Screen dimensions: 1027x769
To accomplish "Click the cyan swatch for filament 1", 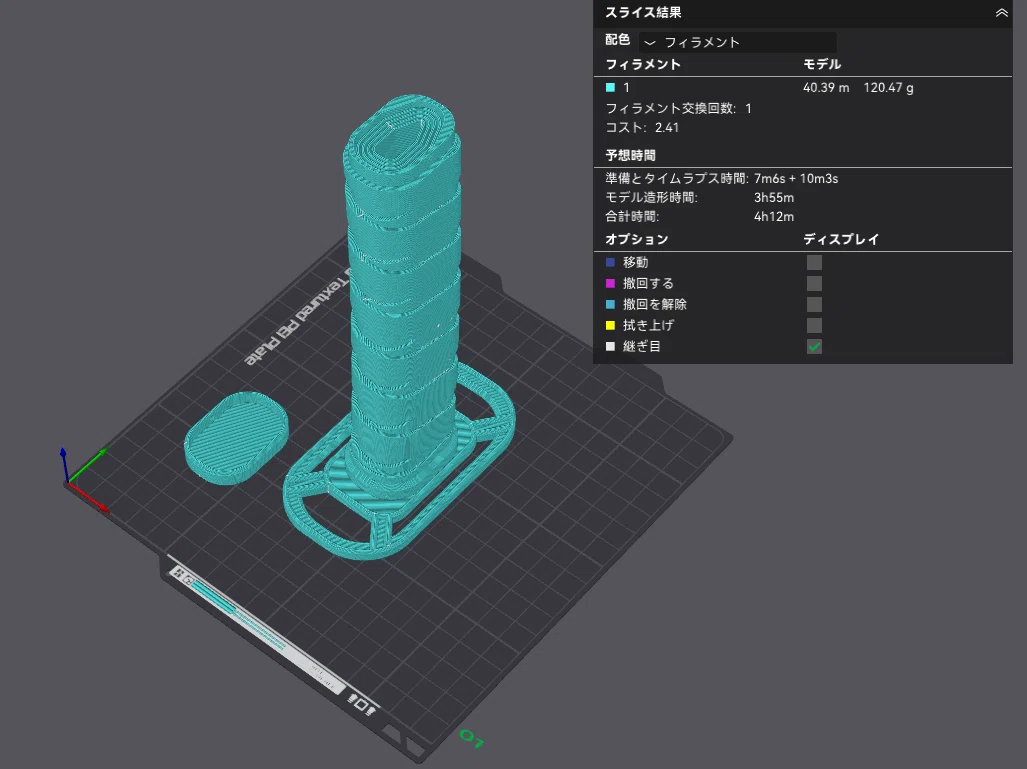I will [610, 87].
